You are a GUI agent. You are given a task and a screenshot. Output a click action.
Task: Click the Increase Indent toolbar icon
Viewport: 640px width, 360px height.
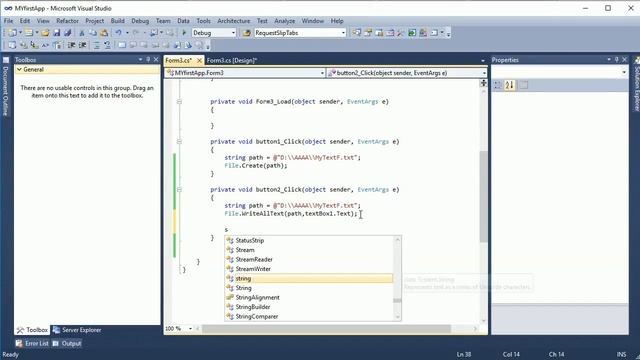[82, 45]
